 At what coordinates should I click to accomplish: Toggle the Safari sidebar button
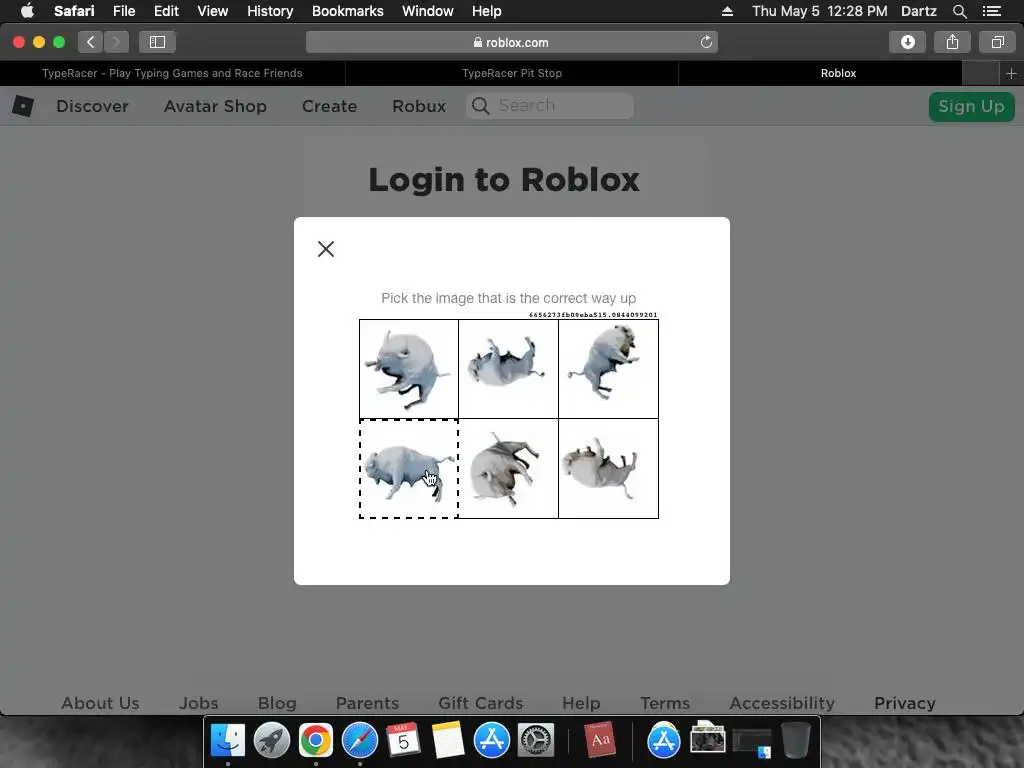(157, 42)
